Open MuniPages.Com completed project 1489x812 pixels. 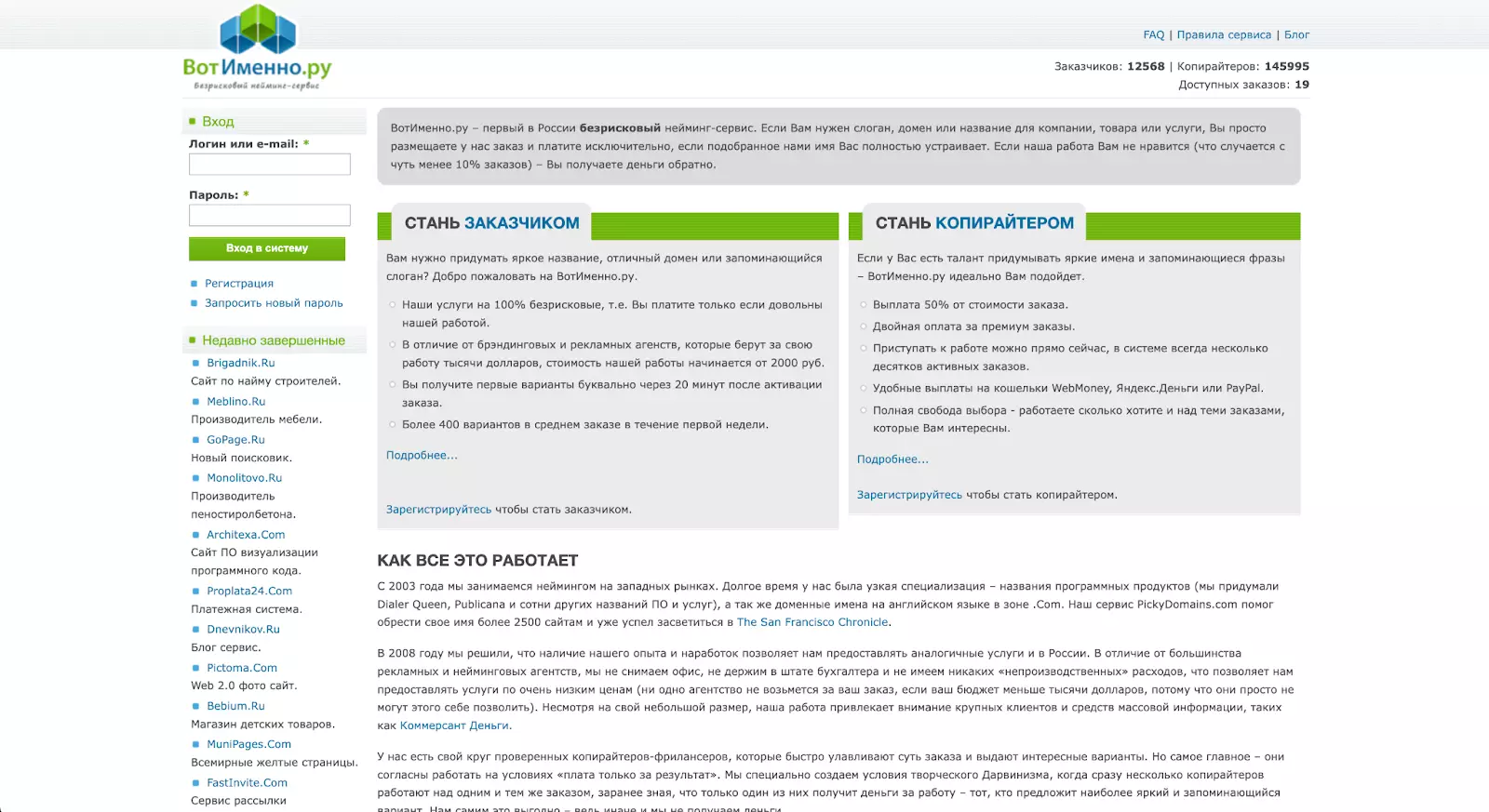point(248,744)
